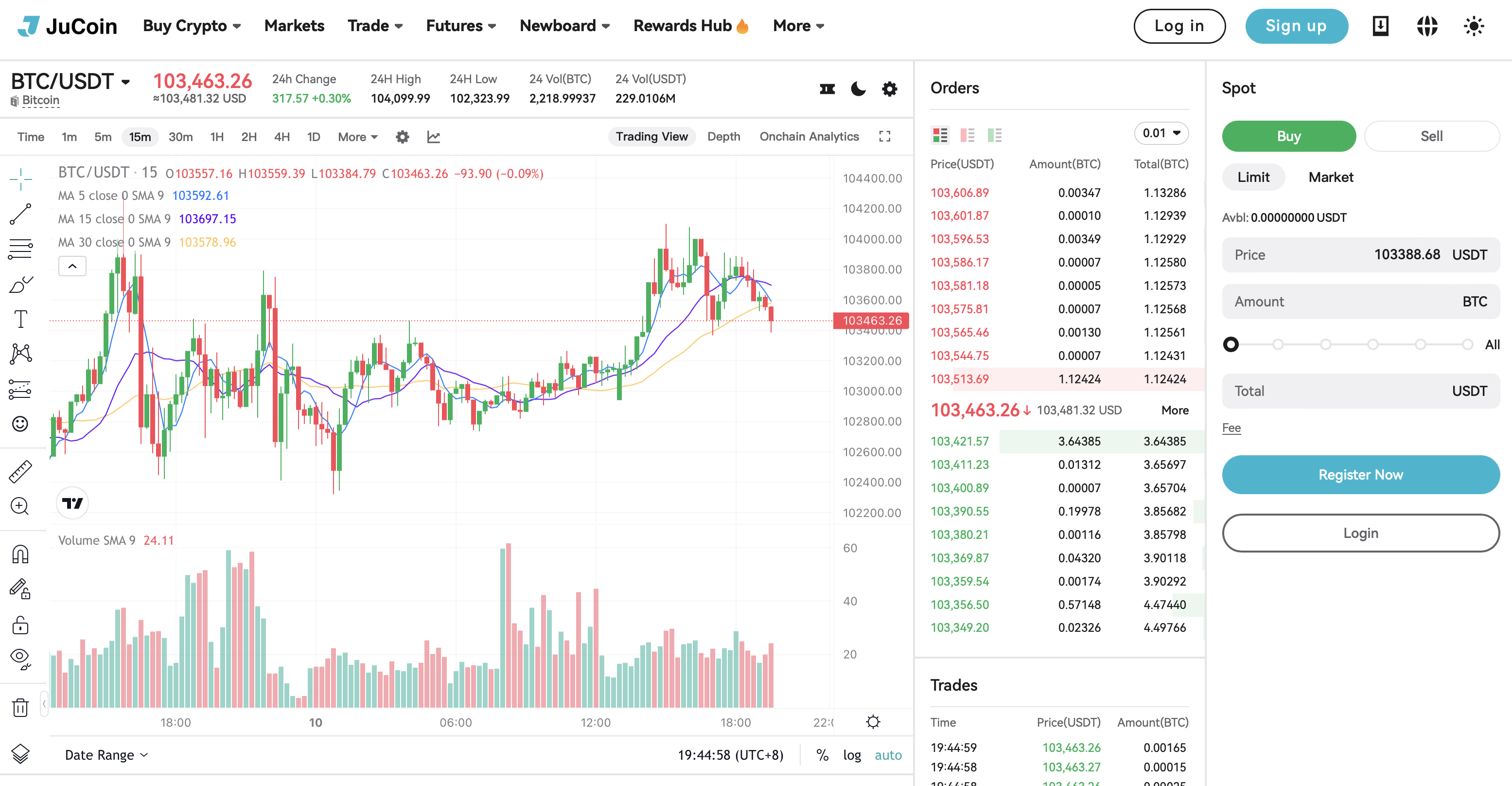The image size is (1512, 786).
Task: Toggle percent scale on chart
Action: tap(822, 755)
